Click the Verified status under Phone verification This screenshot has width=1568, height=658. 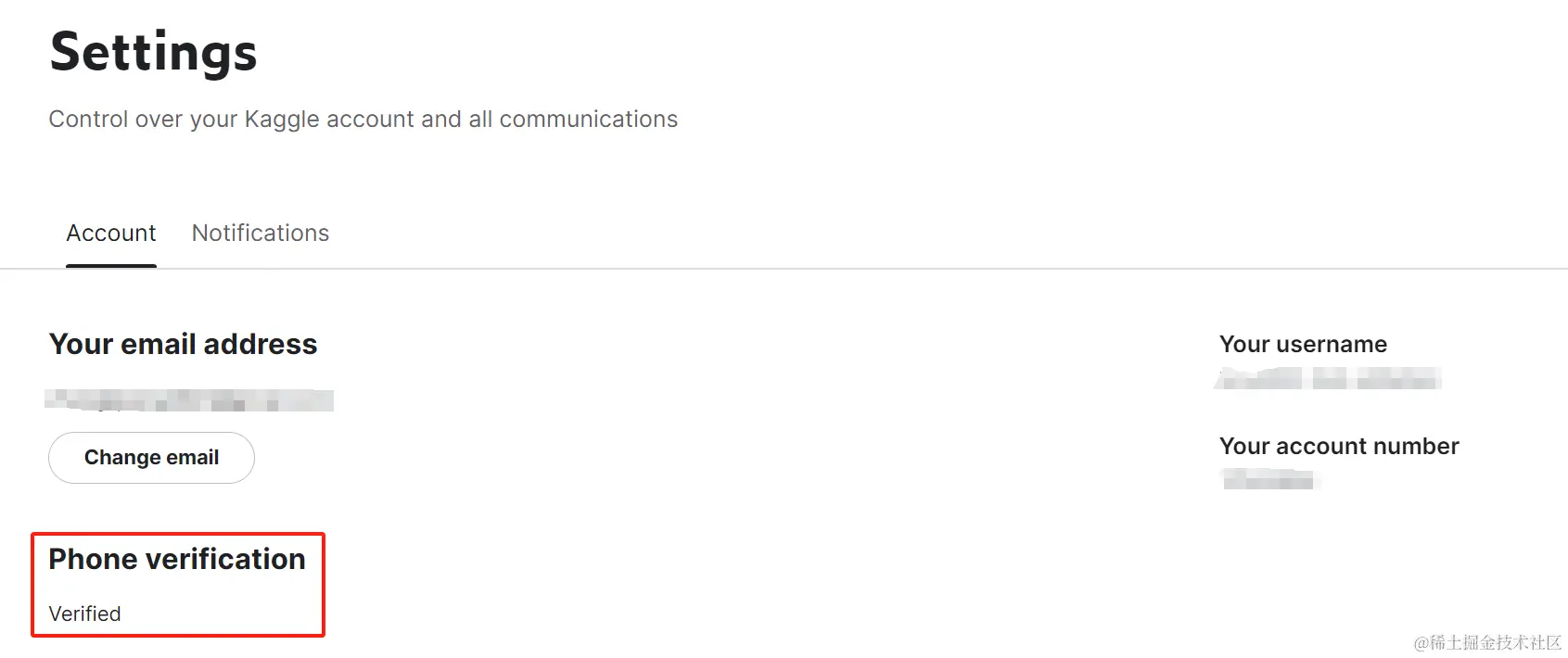point(84,613)
